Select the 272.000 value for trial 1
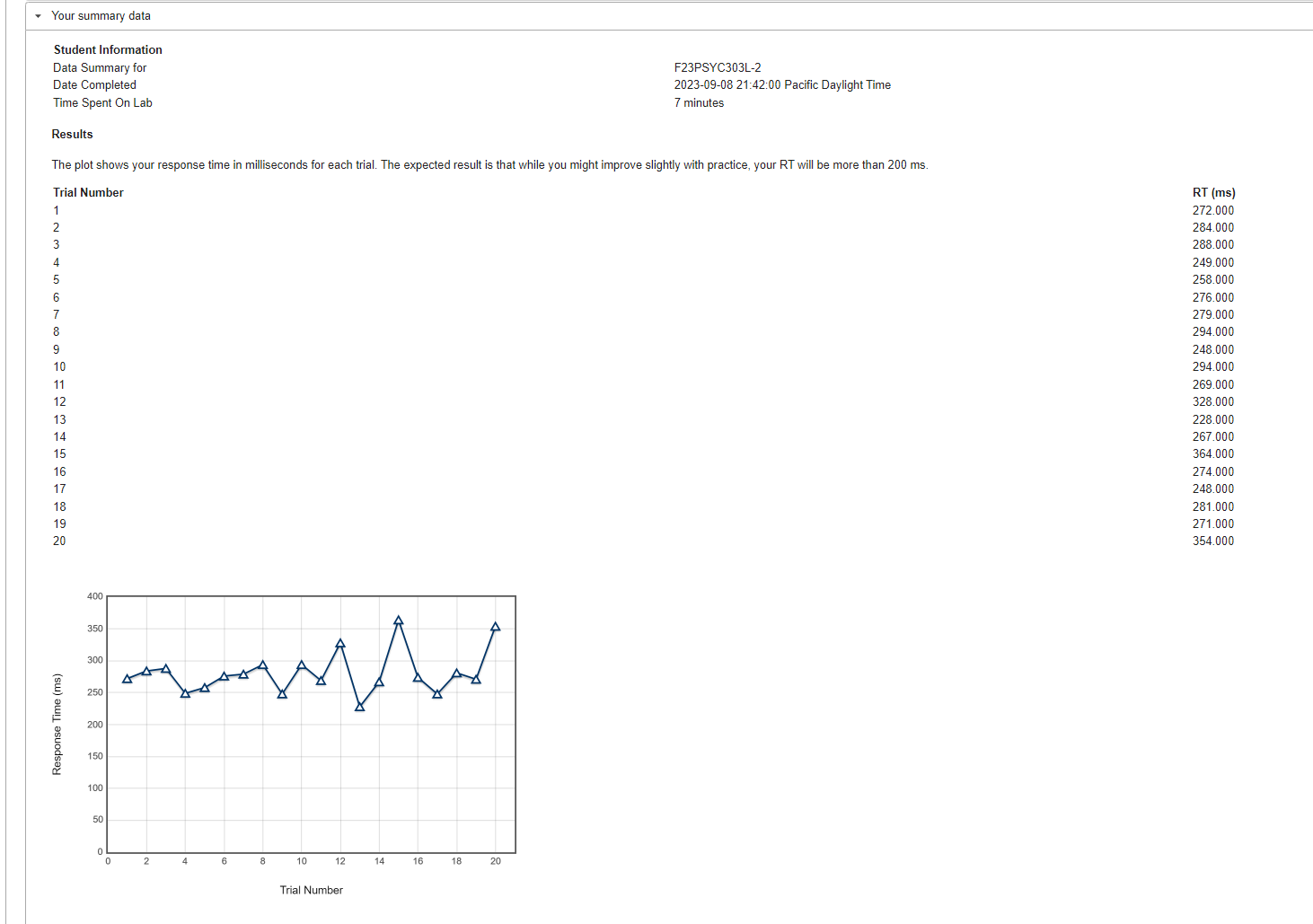The height and width of the screenshot is (924, 1313). coord(1212,211)
